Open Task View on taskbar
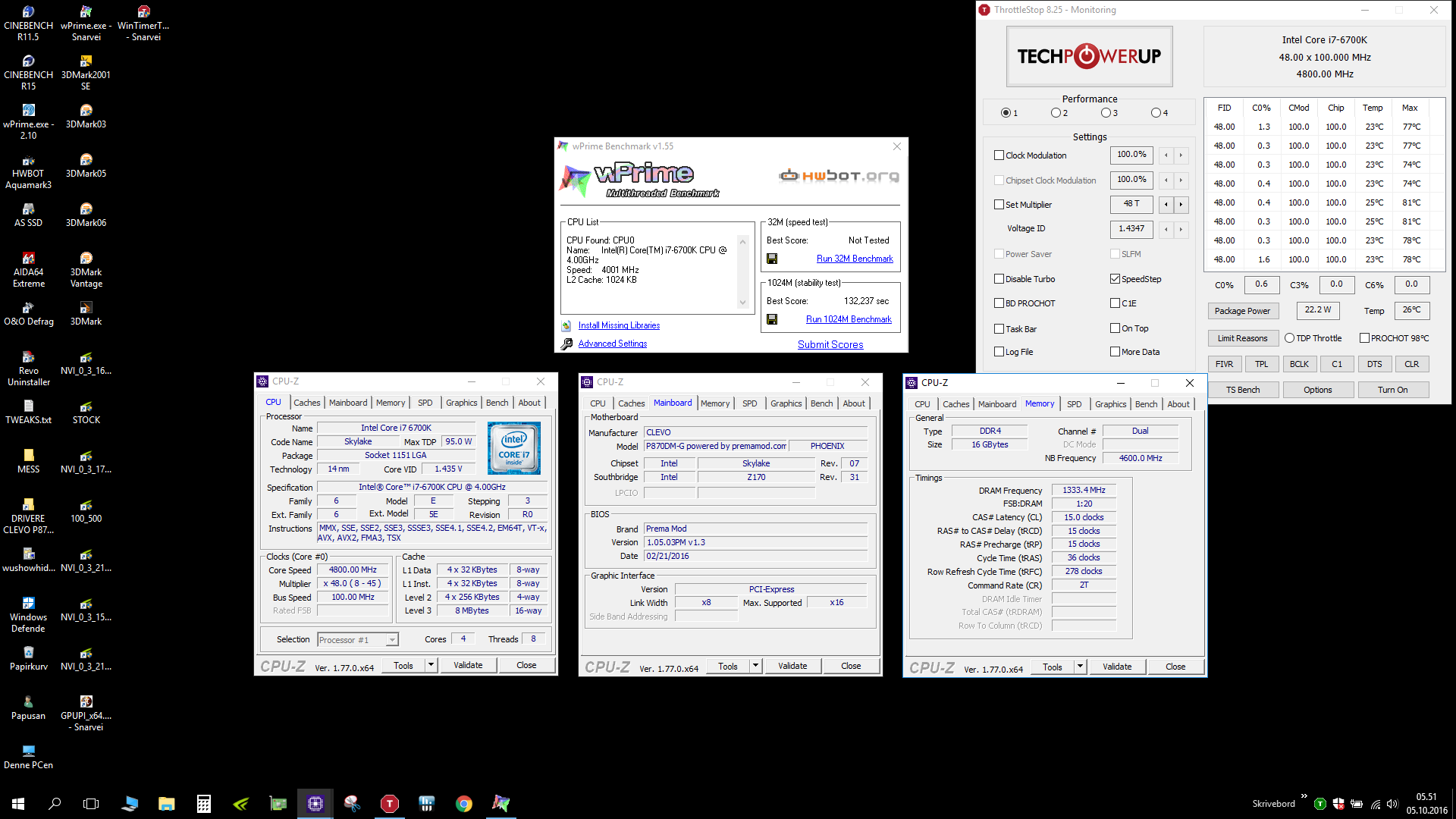1456x819 pixels. [91, 803]
